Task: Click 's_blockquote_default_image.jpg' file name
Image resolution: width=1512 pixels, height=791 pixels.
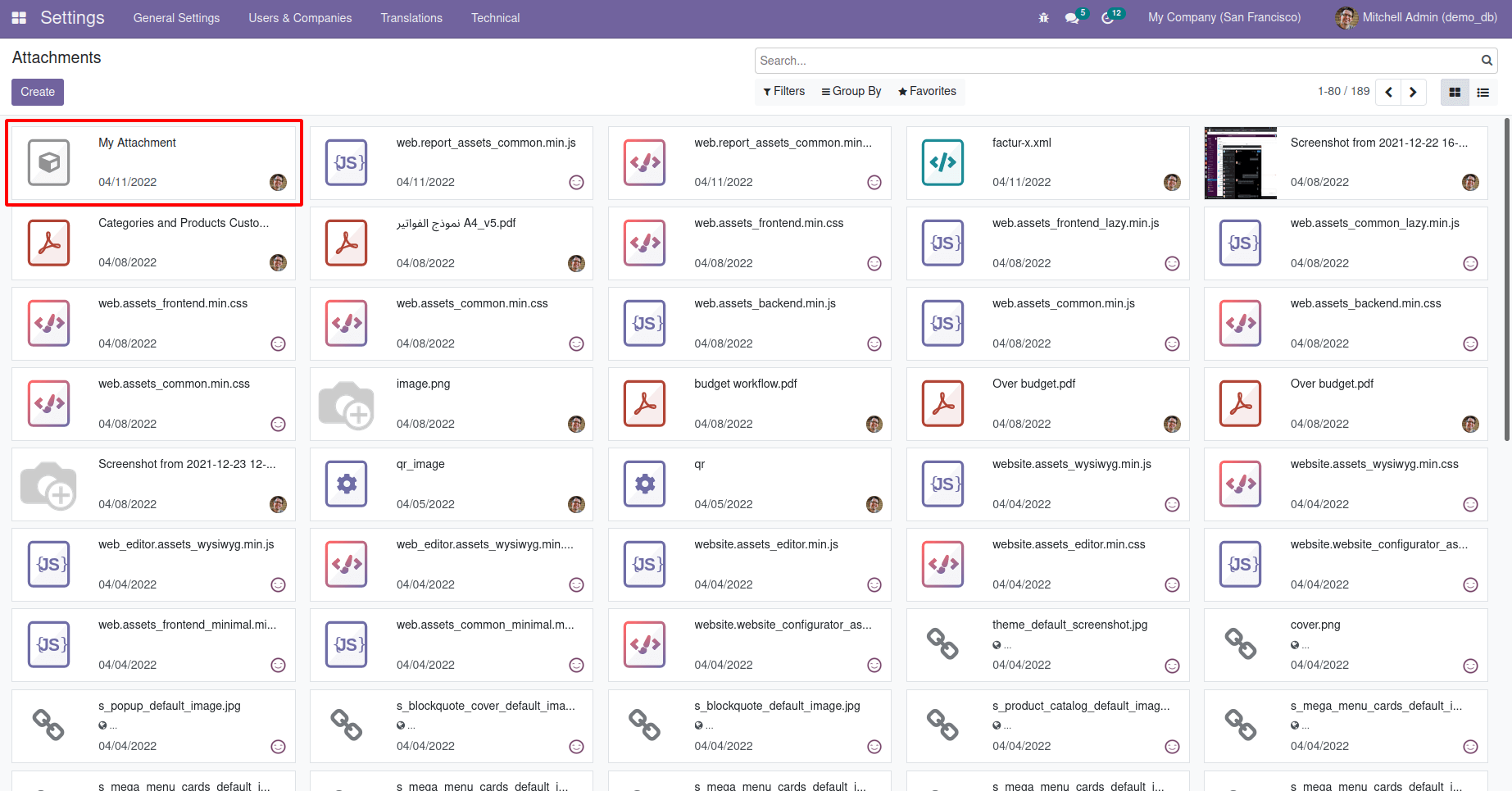Action: [777, 706]
